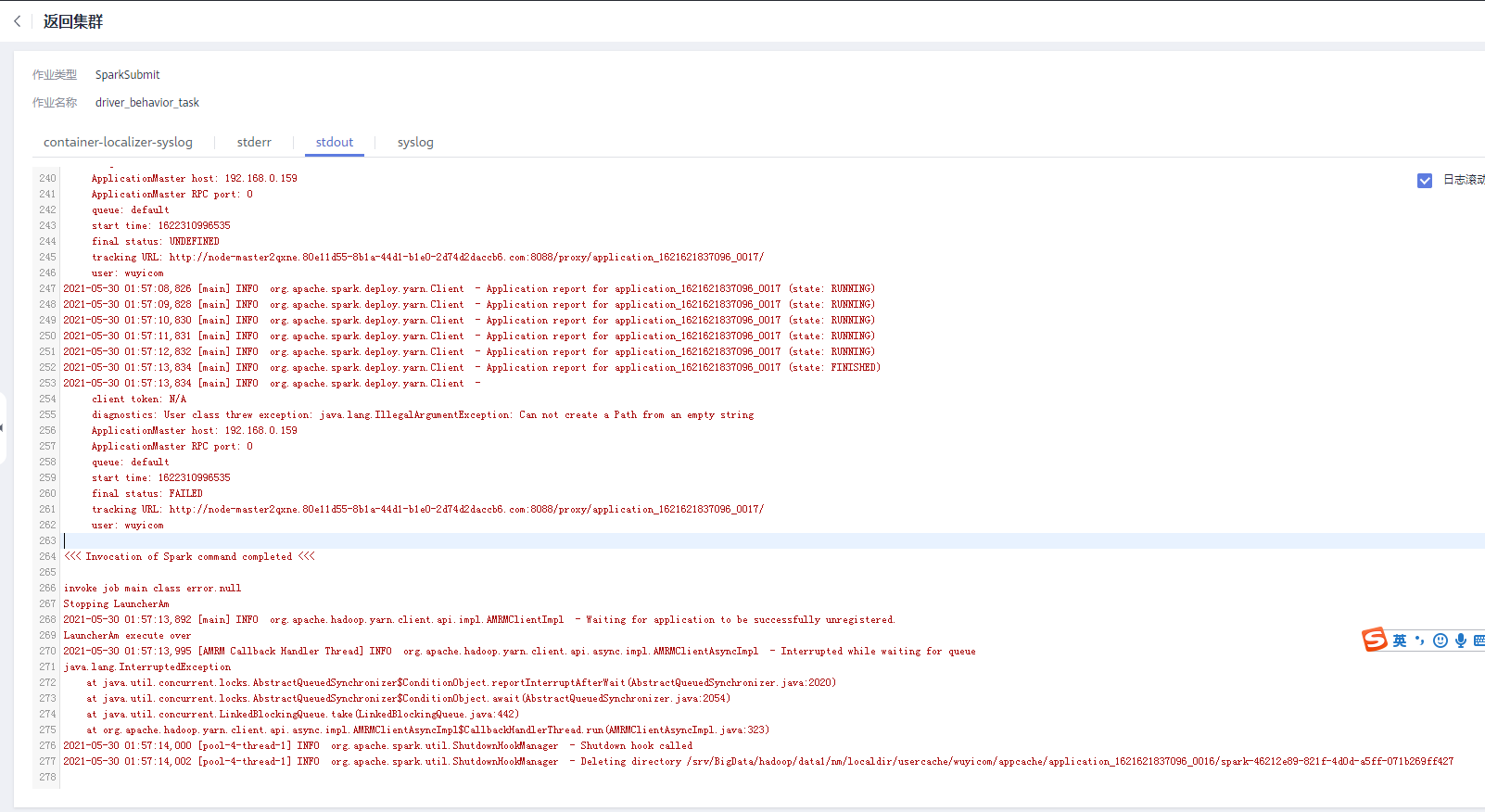Click 'queue: default' on line 242
The height and width of the screenshot is (812, 1485).
[x=131, y=210]
